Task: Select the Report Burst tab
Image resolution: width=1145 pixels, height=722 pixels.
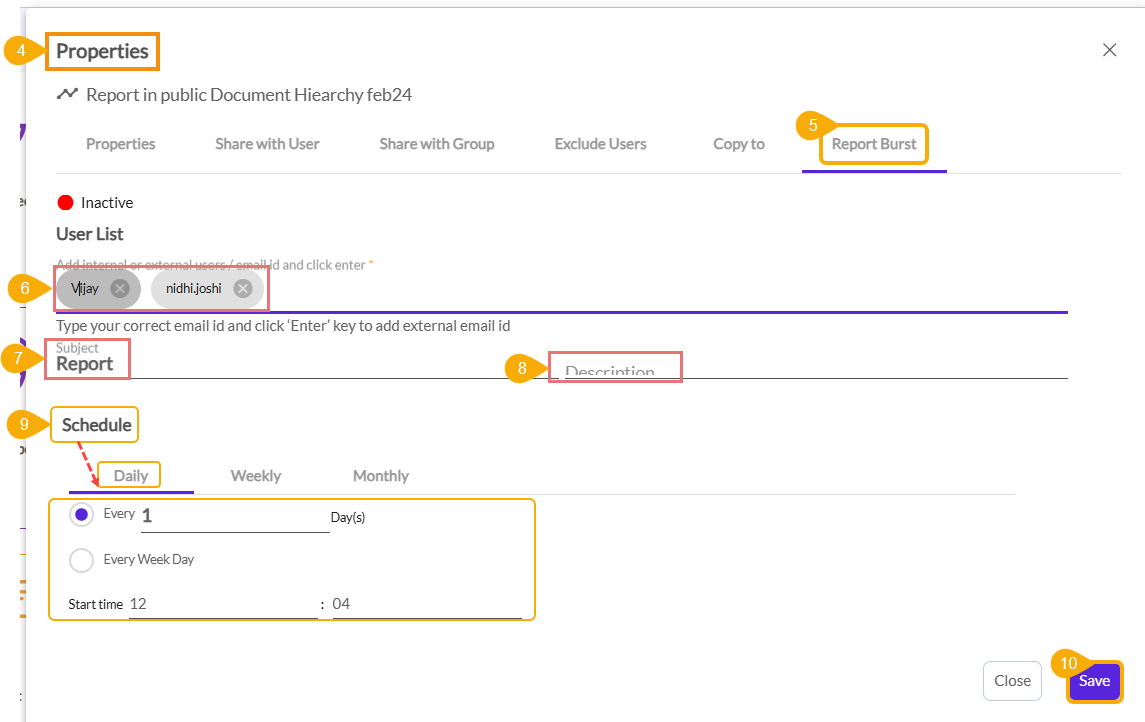Action: (874, 144)
